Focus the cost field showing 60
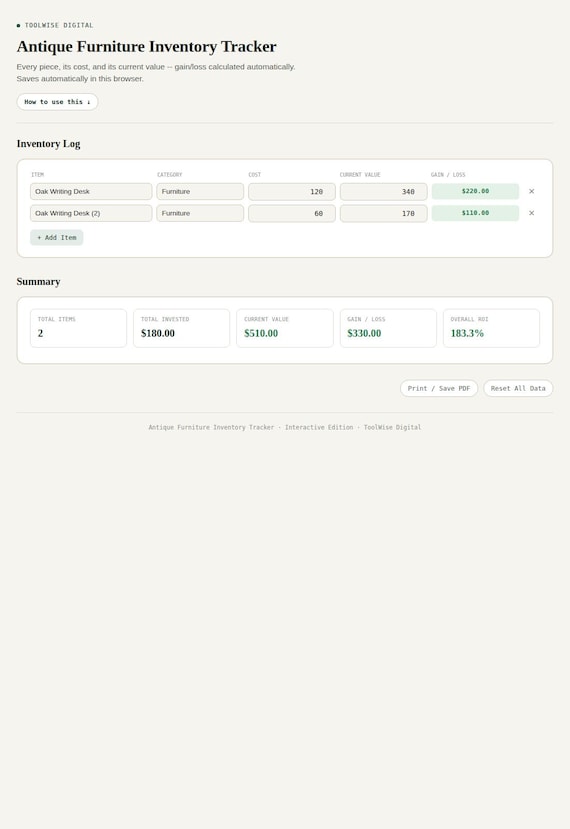Screen dimensions: 570x829 (x=292, y=213)
